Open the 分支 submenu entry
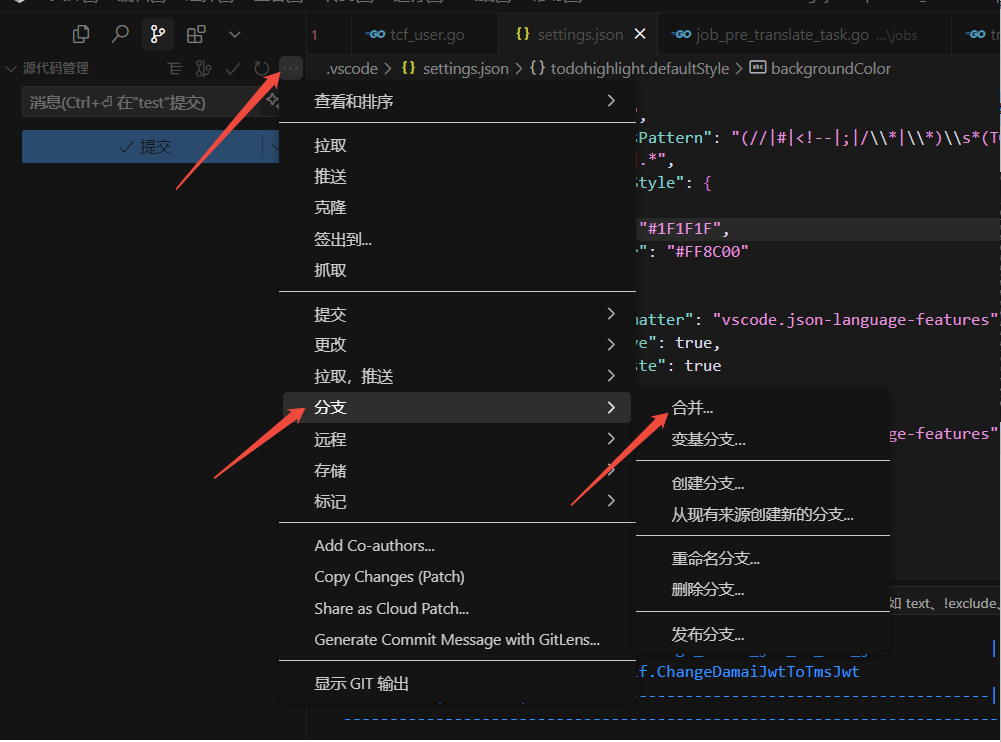 pos(457,407)
